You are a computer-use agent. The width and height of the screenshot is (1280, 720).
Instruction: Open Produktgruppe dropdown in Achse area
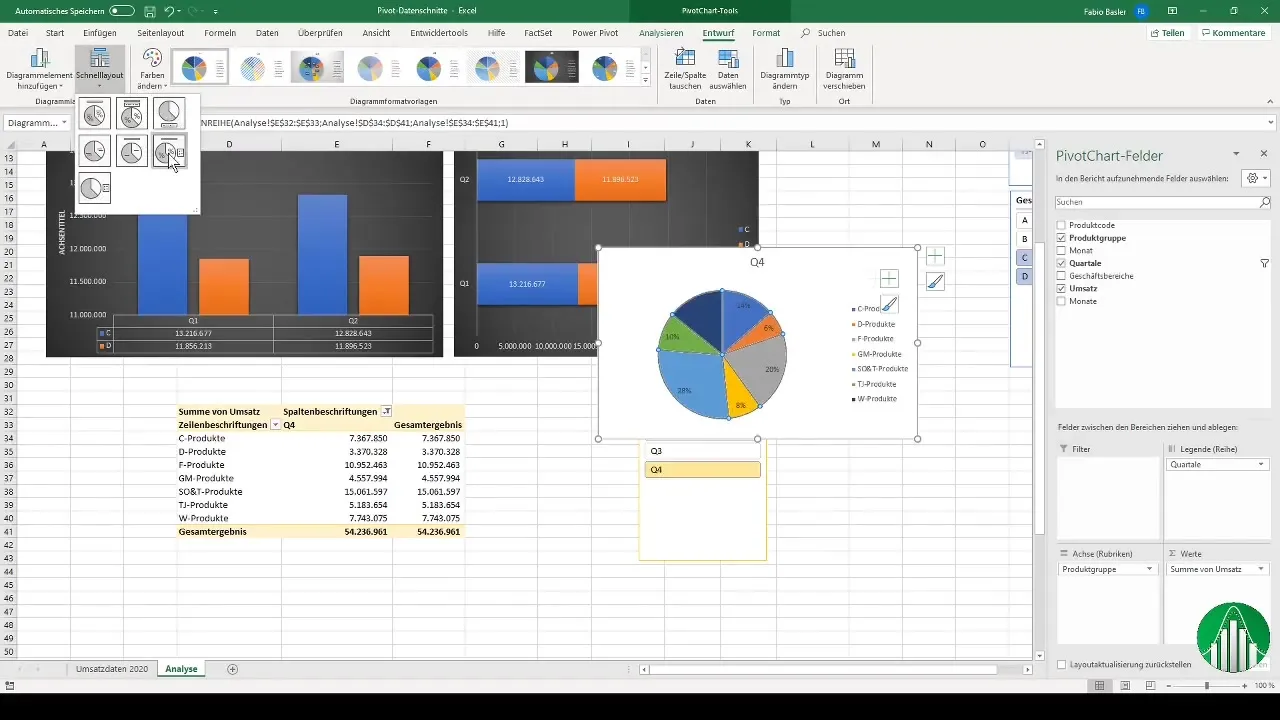[x=1149, y=568]
